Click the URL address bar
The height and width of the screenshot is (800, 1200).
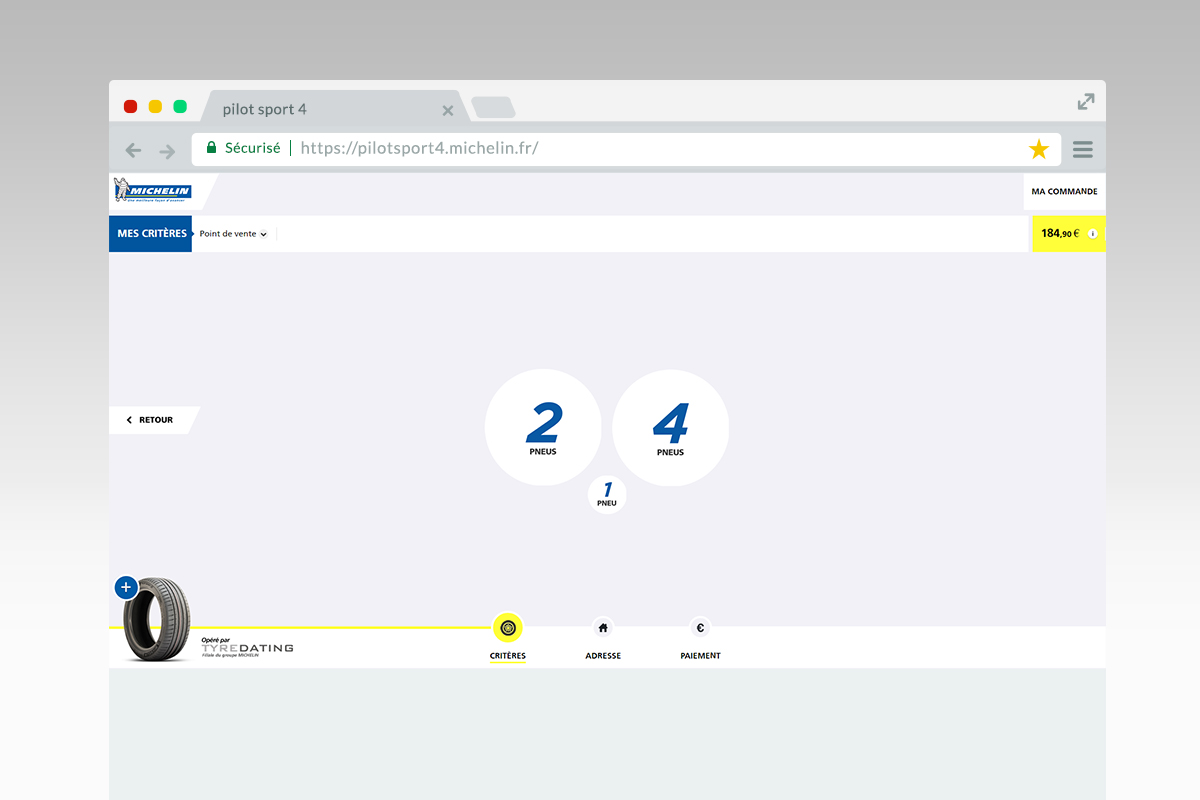[x=626, y=148]
